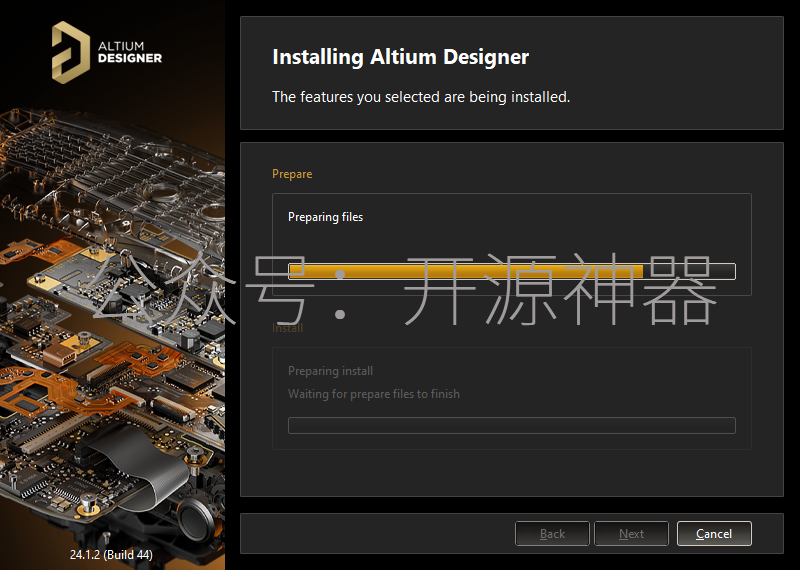
Task: Click the grayed-out Next button
Action: click(631, 534)
